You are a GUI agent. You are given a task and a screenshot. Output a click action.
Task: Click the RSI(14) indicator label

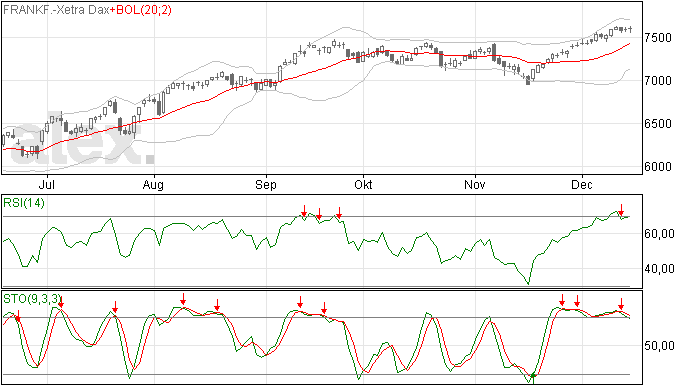(24, 203)
